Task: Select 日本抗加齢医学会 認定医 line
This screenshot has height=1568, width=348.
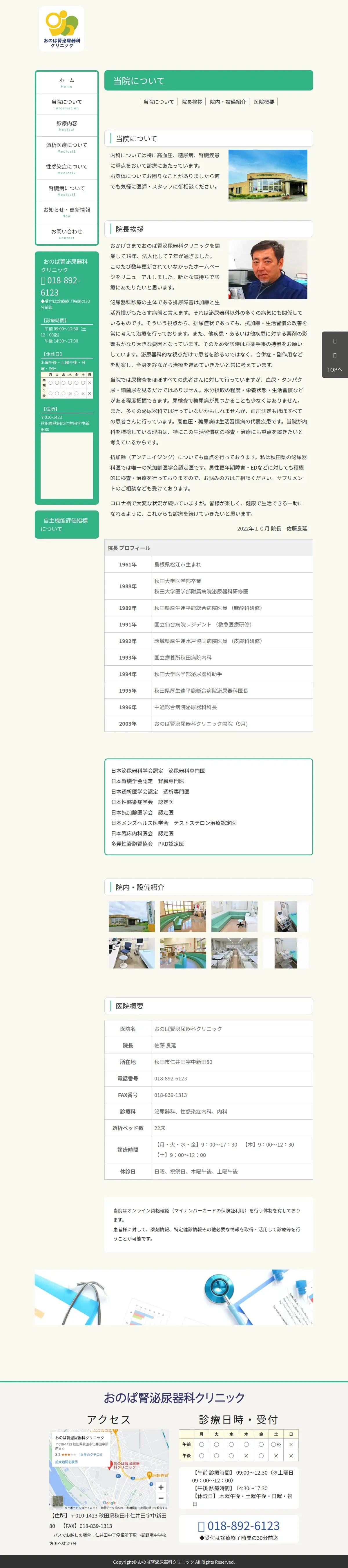Action: click(142, 813)
